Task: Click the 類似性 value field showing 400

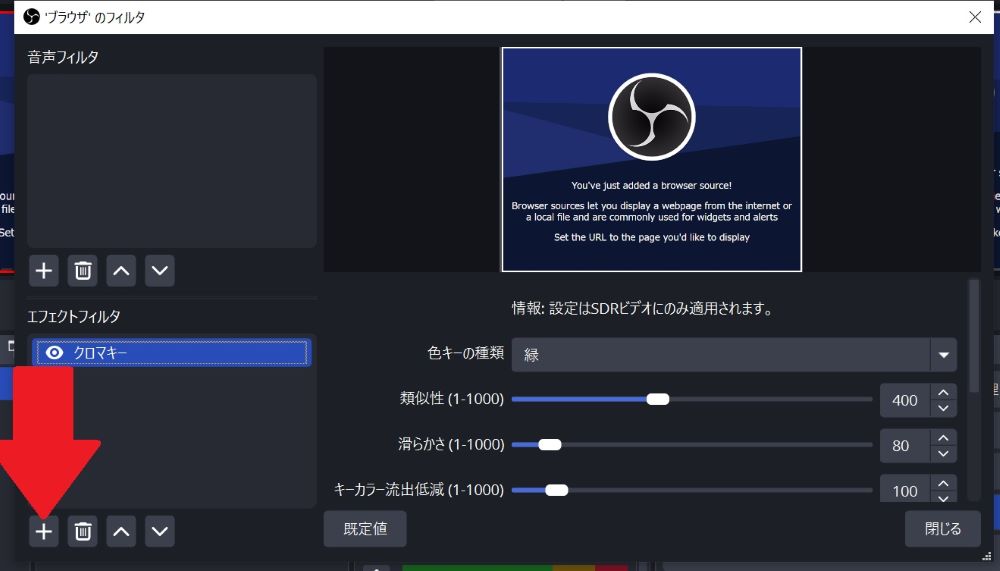Action: coord(905,400)
